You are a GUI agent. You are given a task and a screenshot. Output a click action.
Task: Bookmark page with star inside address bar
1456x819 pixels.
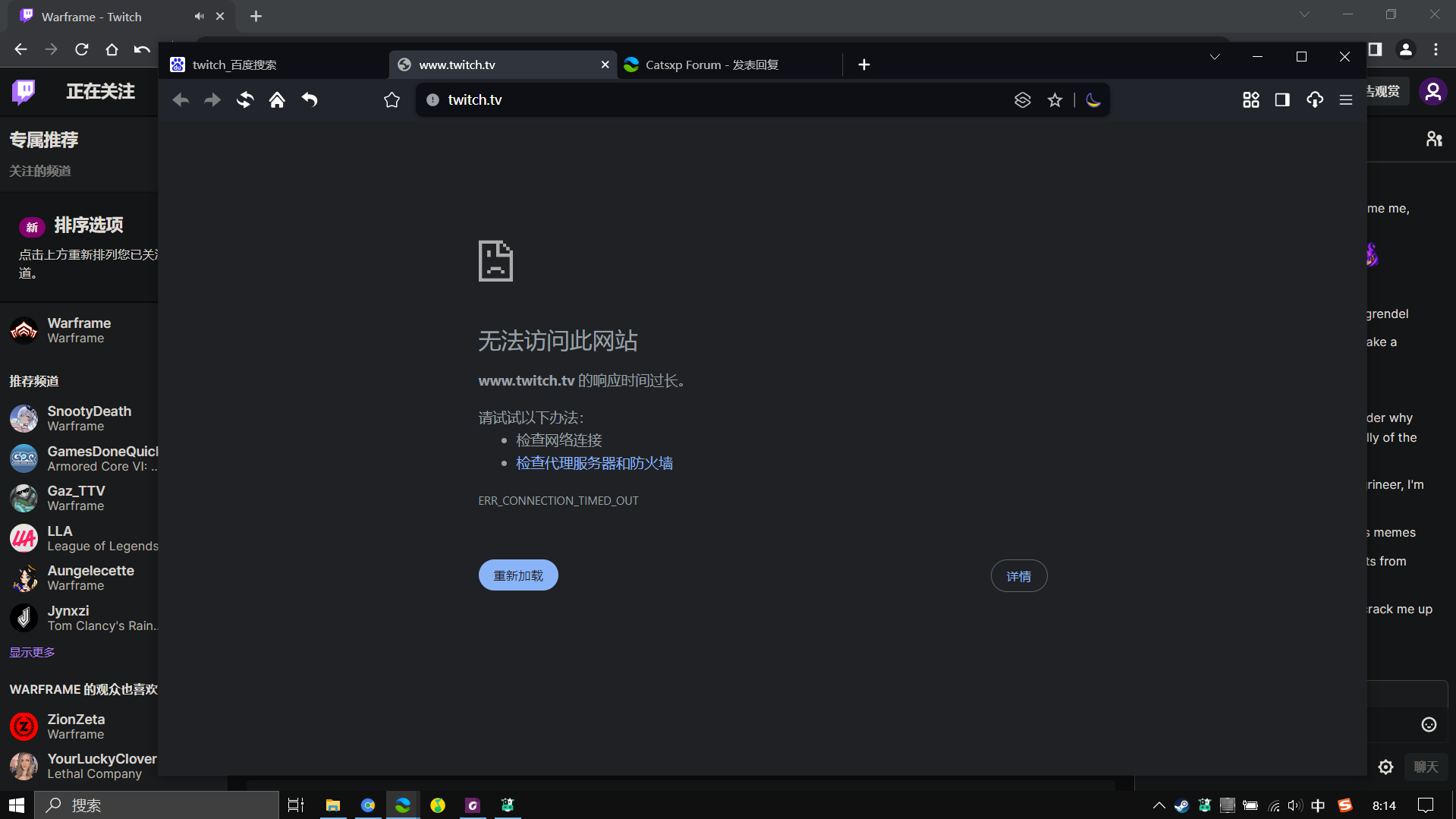1055,100
